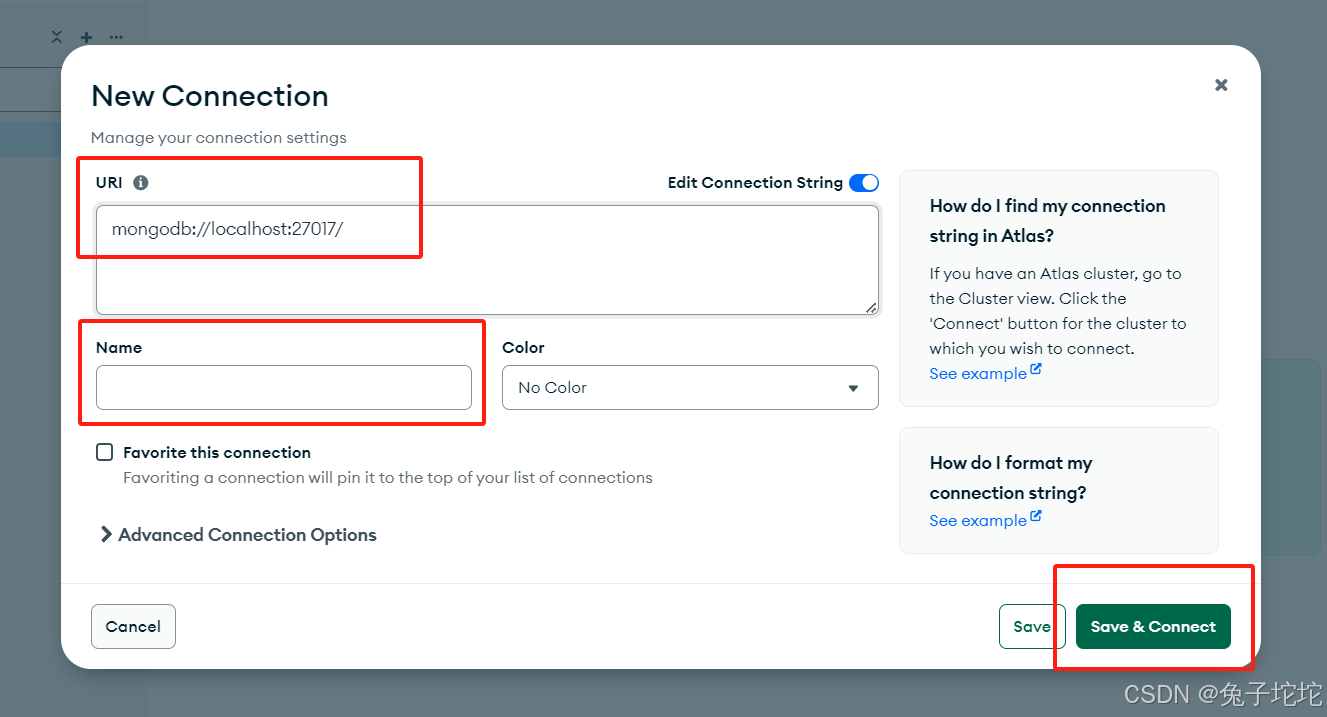Check Favorite this connection checkbox

point(104,452)
